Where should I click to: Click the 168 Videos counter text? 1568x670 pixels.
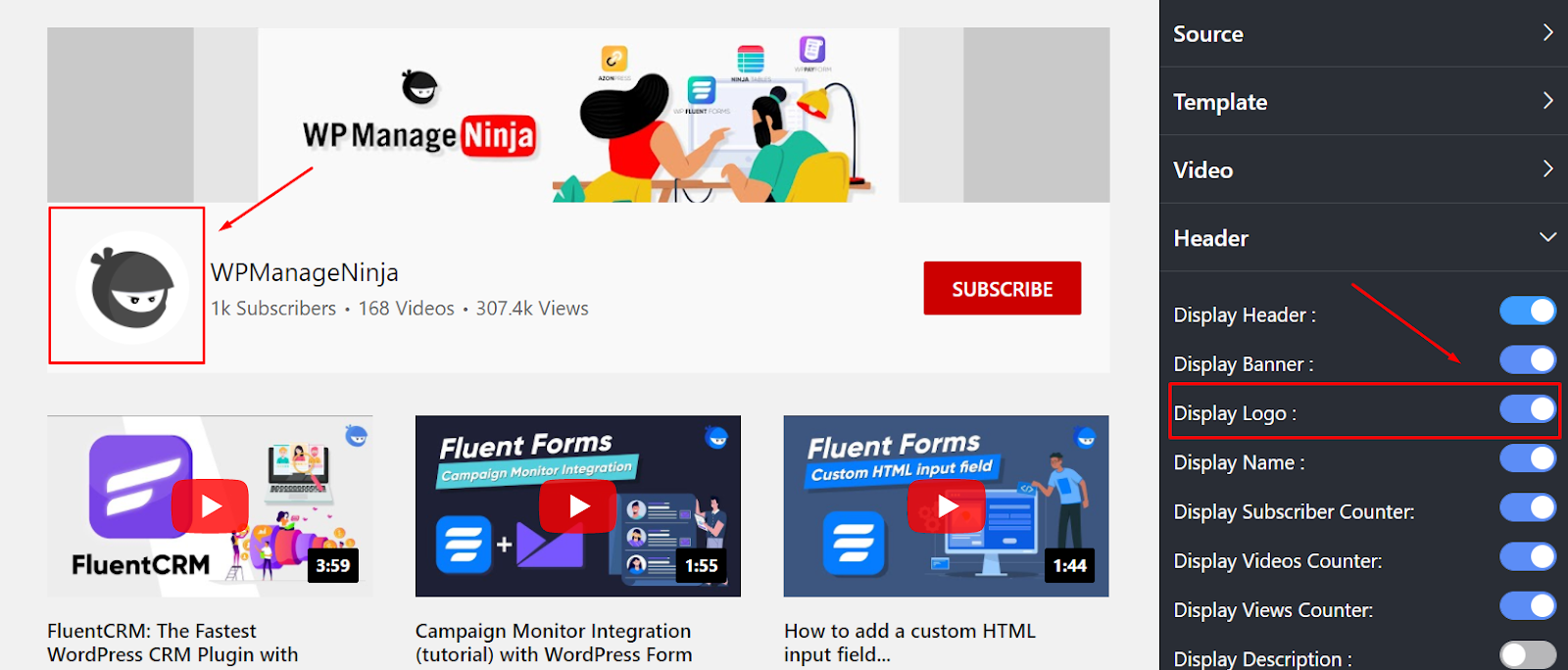pos(406,309)
